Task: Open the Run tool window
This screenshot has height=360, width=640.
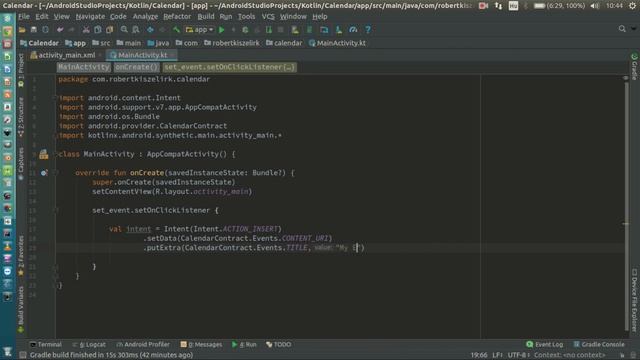Action: coord(244,344)
